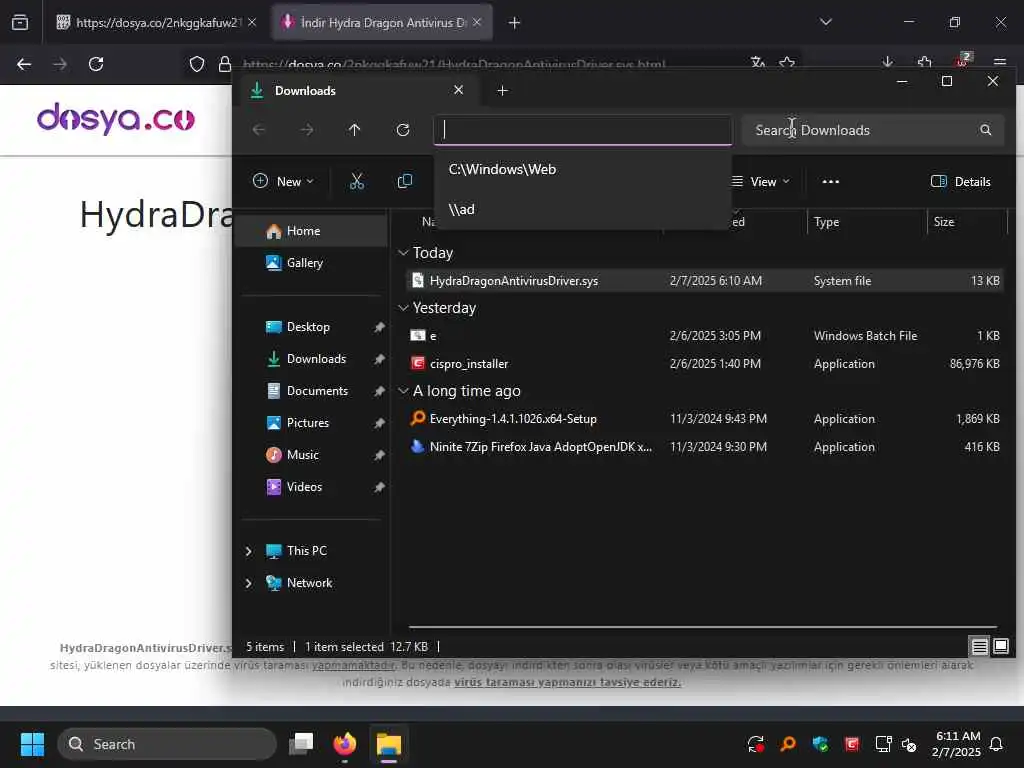1024x768 pixels.
Task: Open Downloads in the navigation pane
Action: pyautogui.click(x=311, y=359)
